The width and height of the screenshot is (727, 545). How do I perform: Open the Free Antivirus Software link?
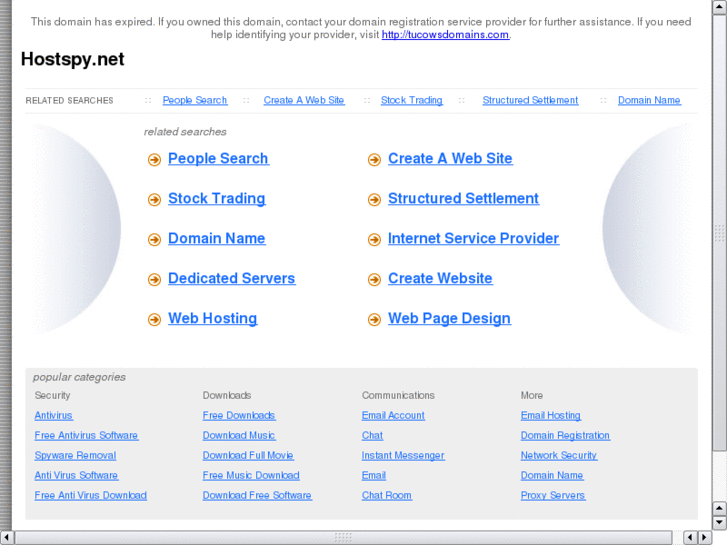click(86, 436)
